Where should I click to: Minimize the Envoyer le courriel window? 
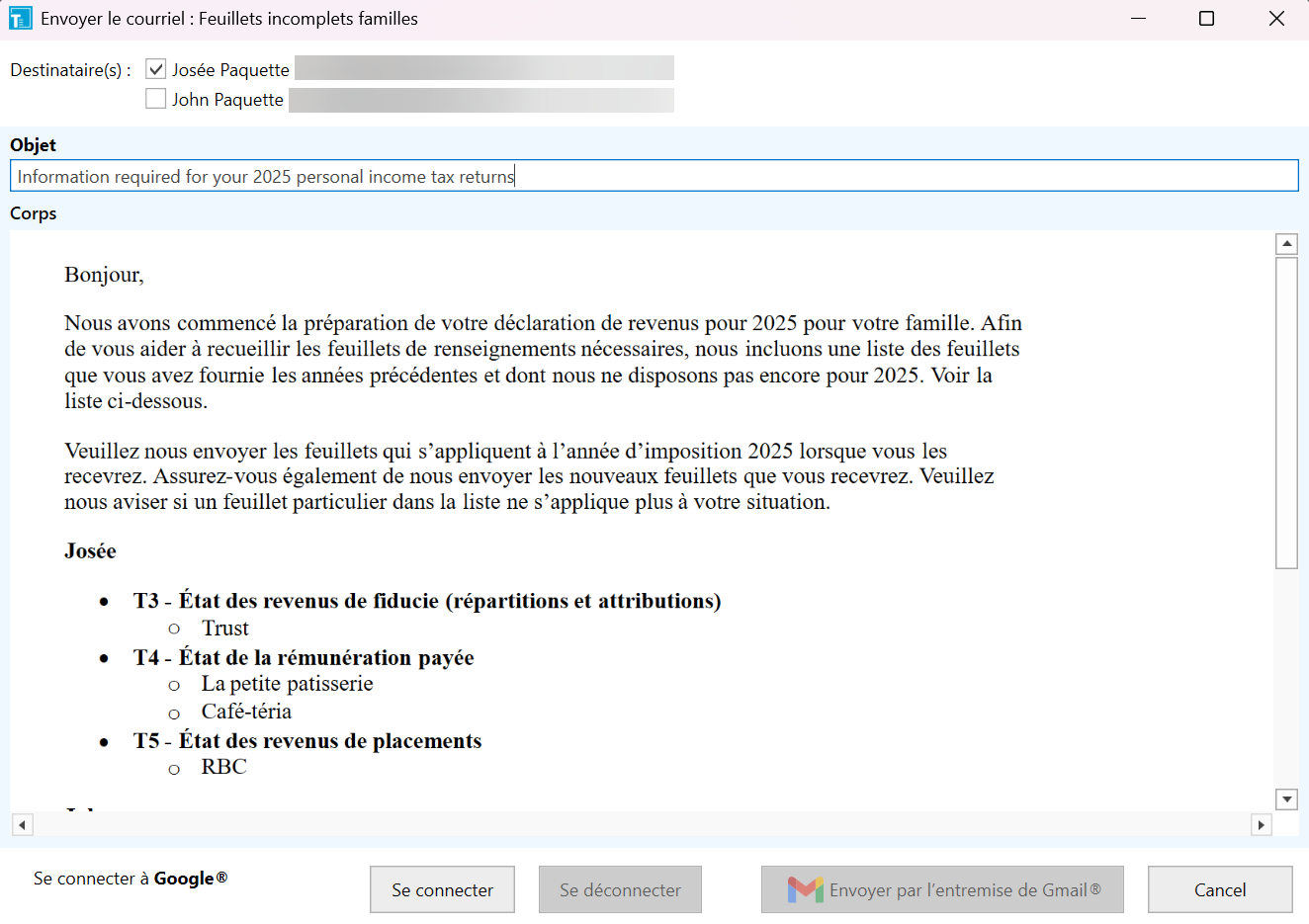click(x=1138, y=19)
